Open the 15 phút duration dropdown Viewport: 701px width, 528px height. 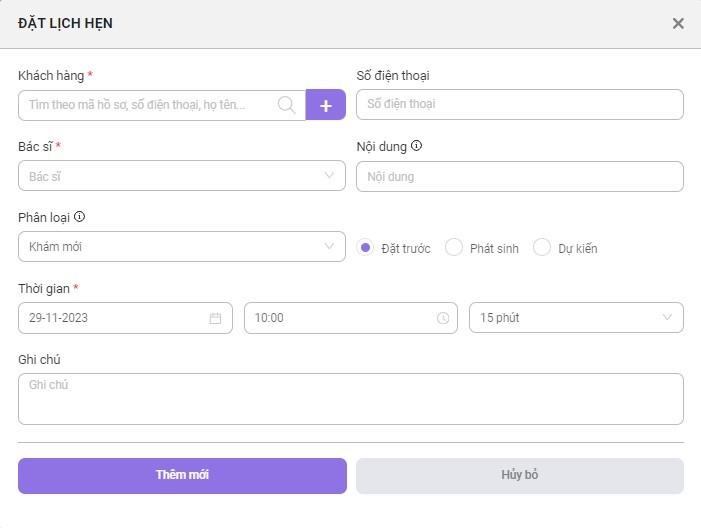coord(576,318)
